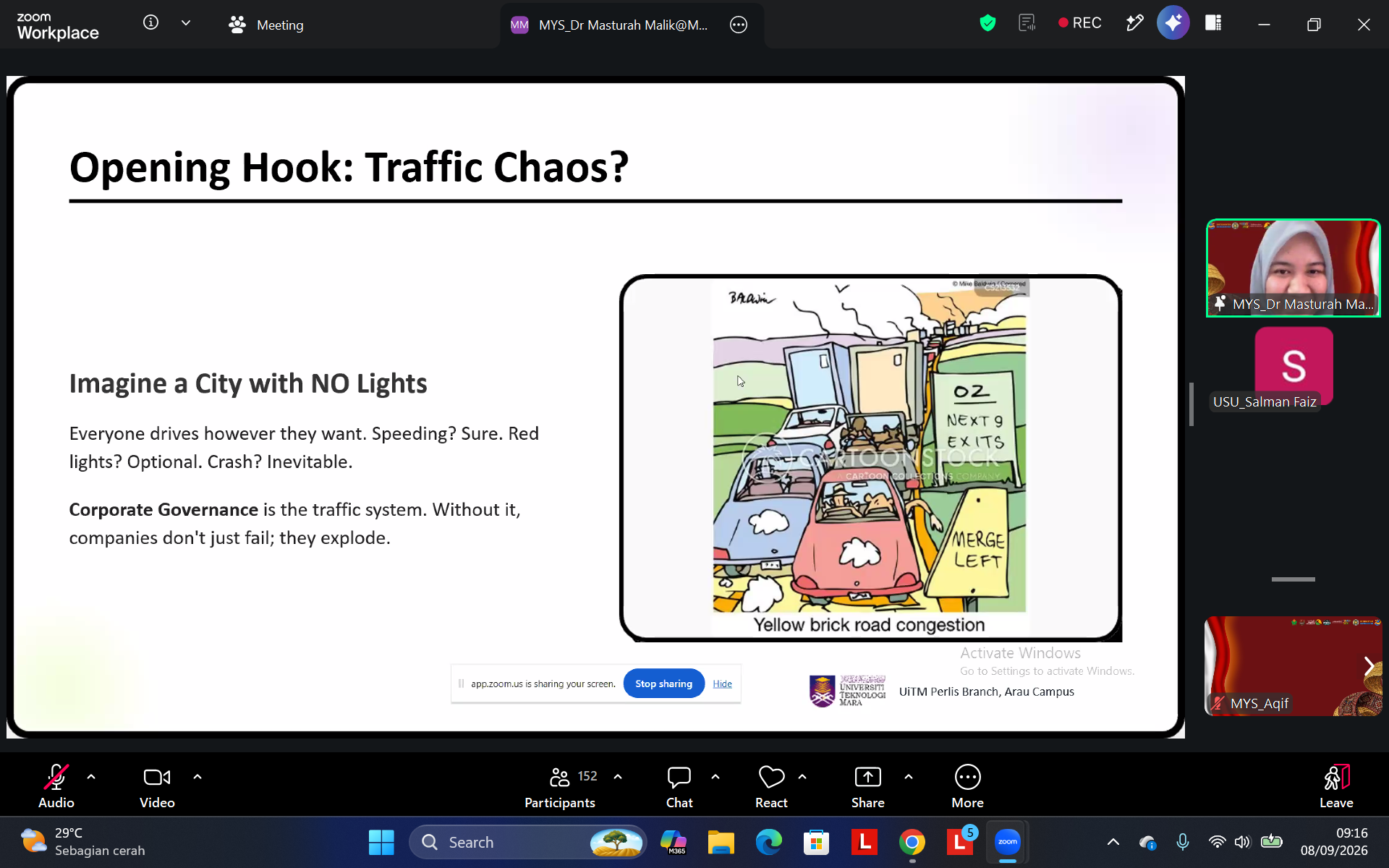Click the Share screen icon
The height and width of the screenshot is (868, 1389).
(867, 787)
